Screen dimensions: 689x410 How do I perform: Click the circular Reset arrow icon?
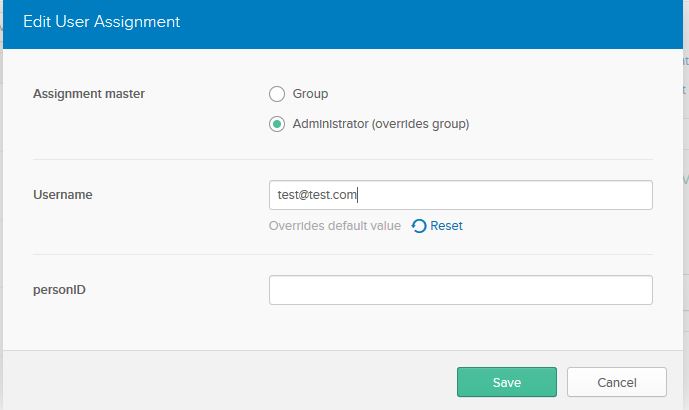pos(420,226)
